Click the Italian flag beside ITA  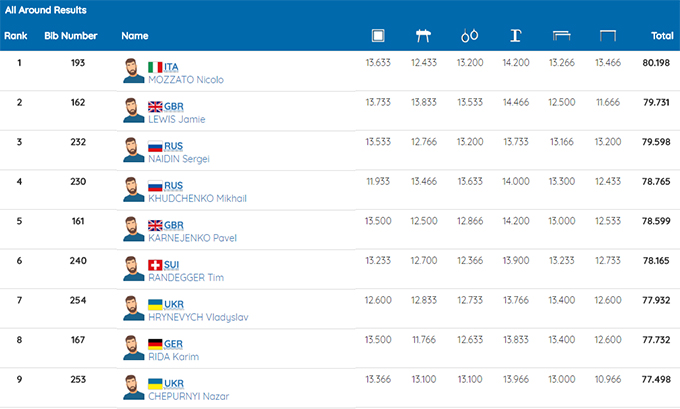click(x=155, y=67)
